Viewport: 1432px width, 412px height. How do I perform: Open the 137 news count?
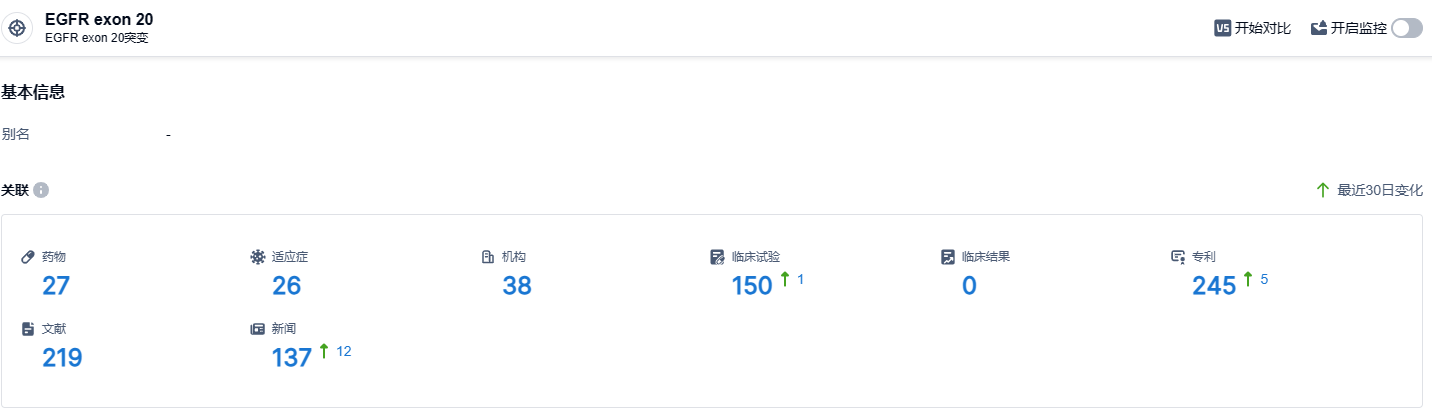coord(292,357)
